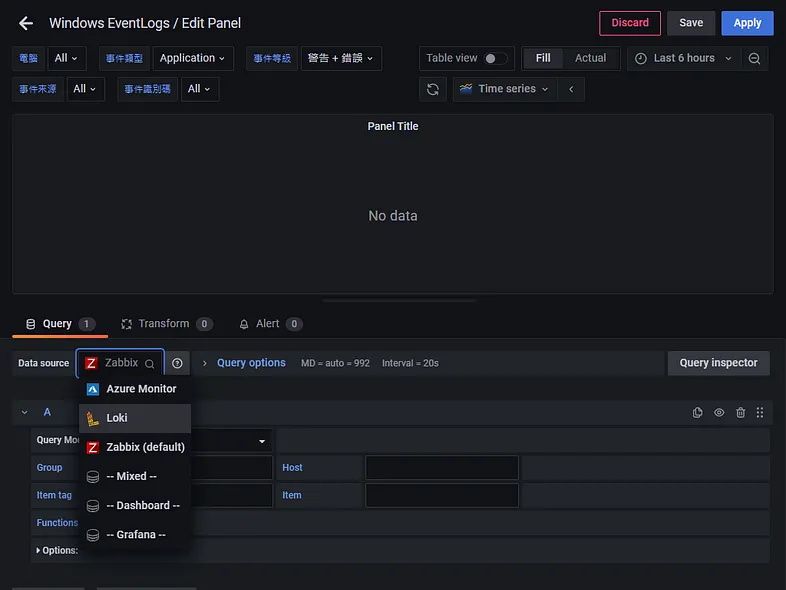Toggle query A visibility eye icon
This screenshot has width=786, height=590.
(x=719, y=413)
